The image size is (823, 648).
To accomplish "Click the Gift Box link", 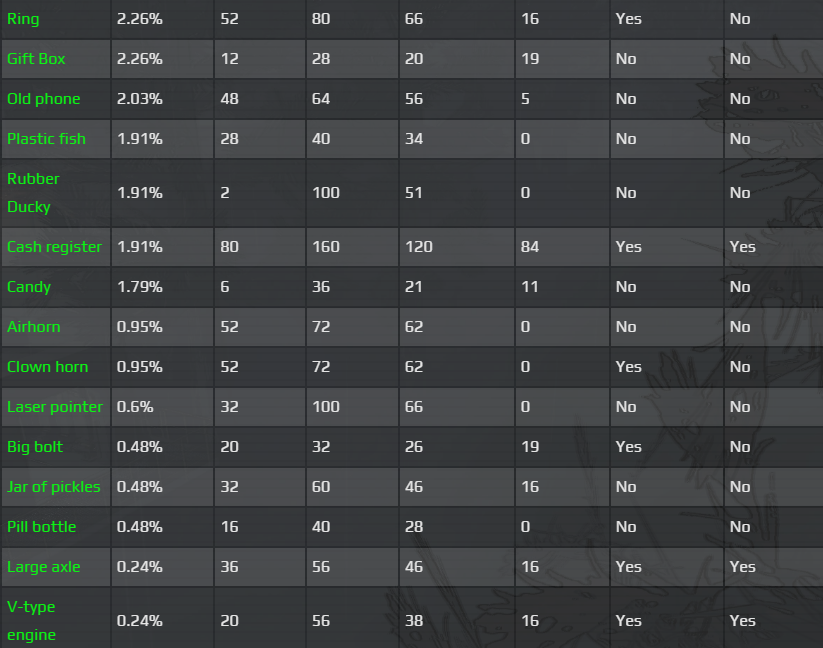I will tap(36, 59).
